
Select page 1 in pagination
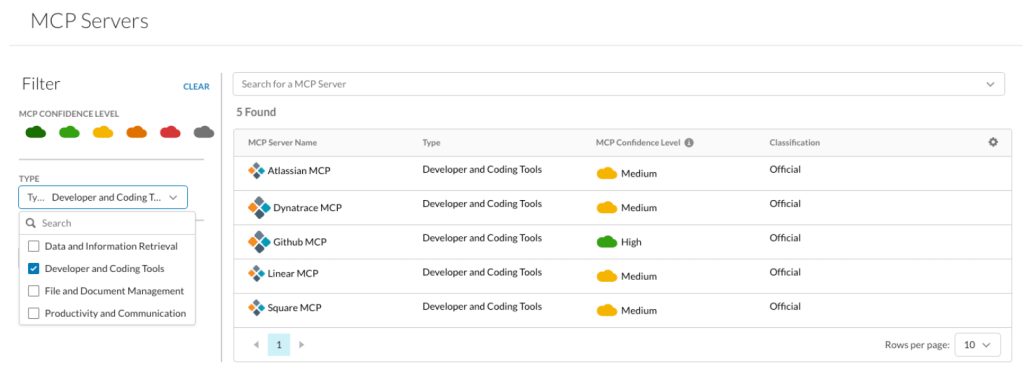[279, 344]
